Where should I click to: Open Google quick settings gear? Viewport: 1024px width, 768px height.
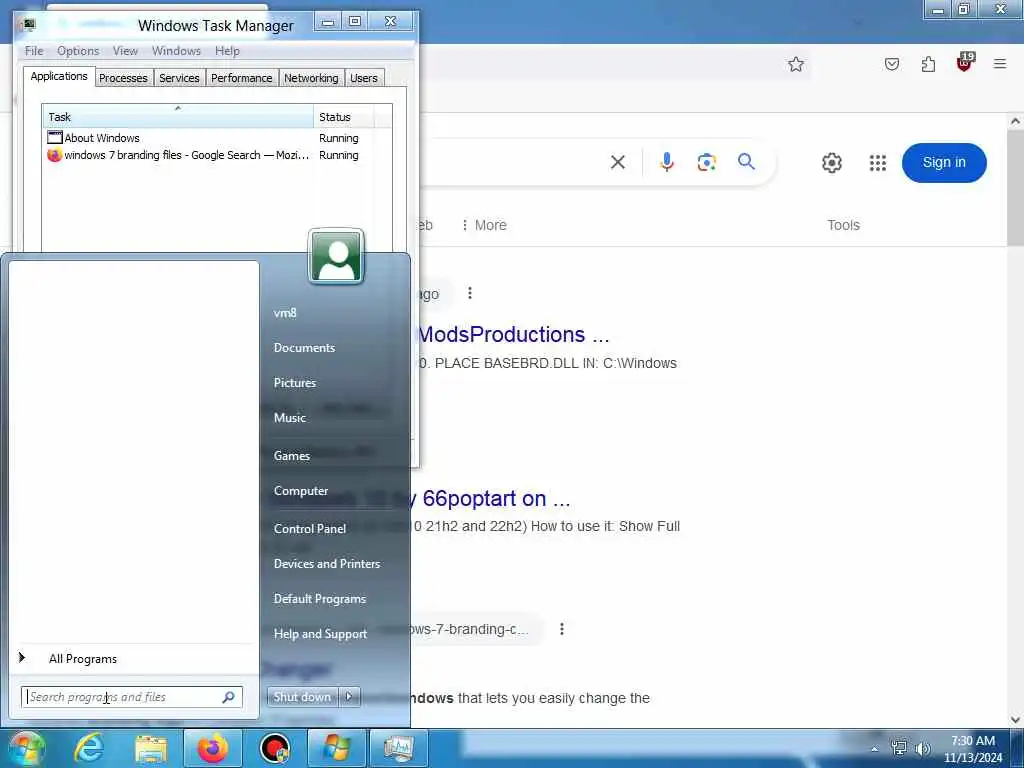[831, 163]
